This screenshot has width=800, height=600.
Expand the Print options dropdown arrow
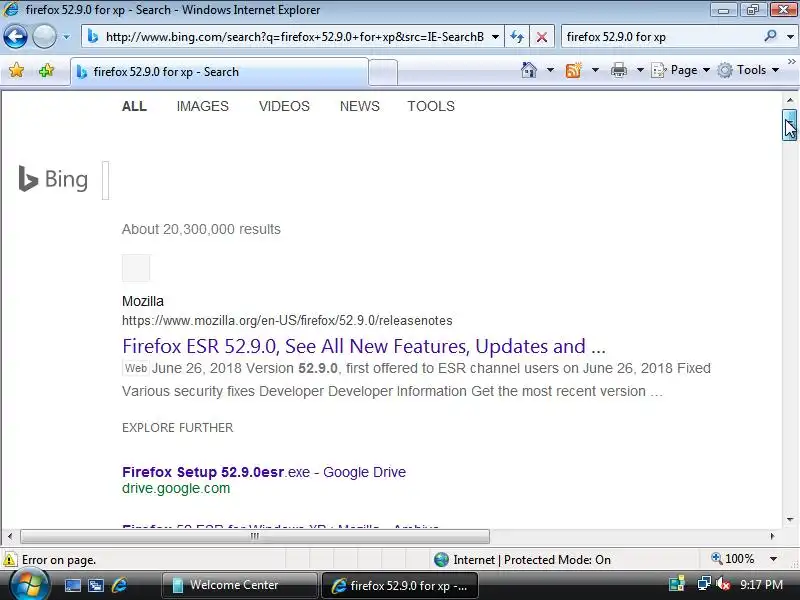coord(640,70)
